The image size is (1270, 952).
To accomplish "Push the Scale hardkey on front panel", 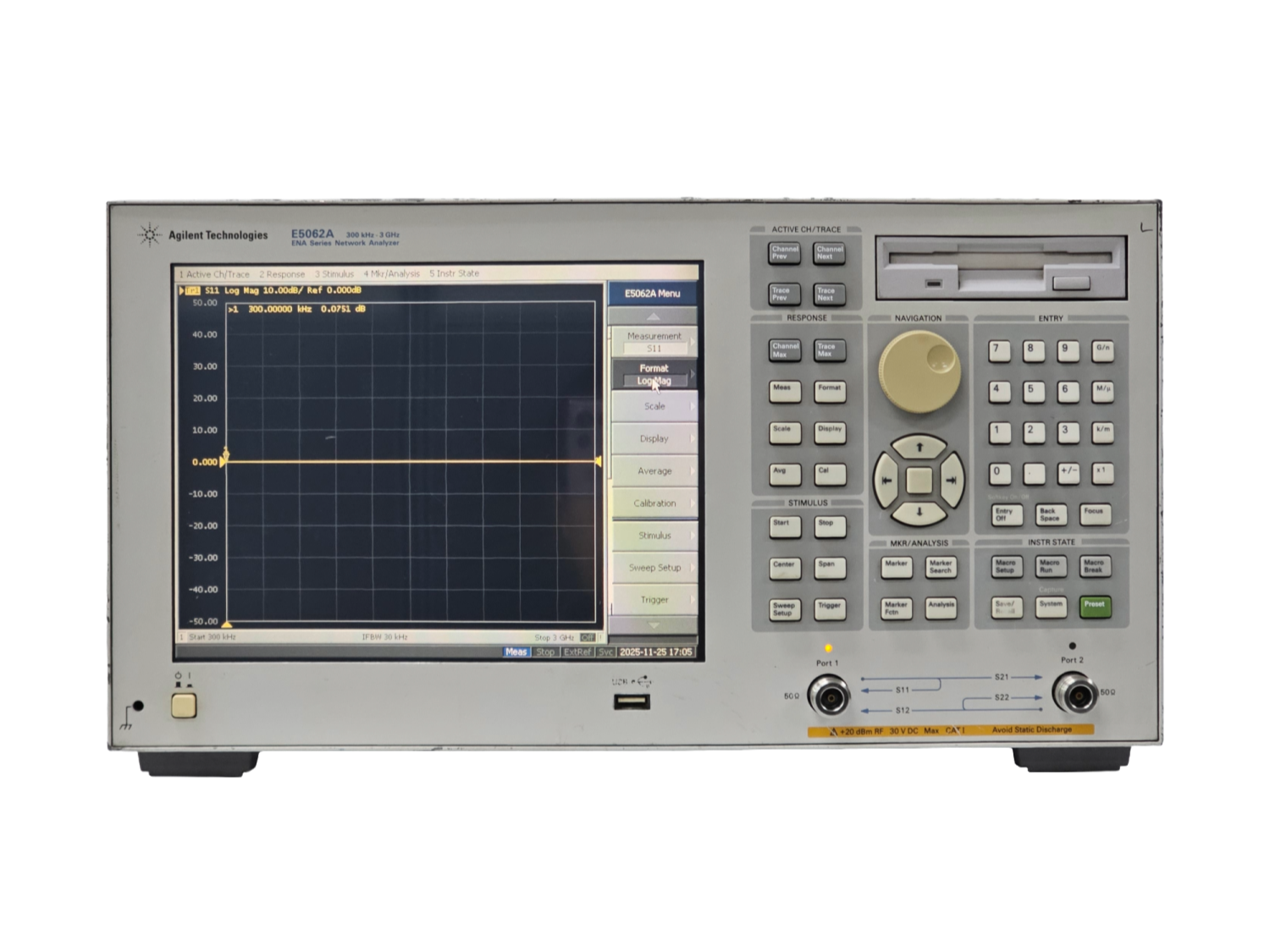I will point(785,432).
